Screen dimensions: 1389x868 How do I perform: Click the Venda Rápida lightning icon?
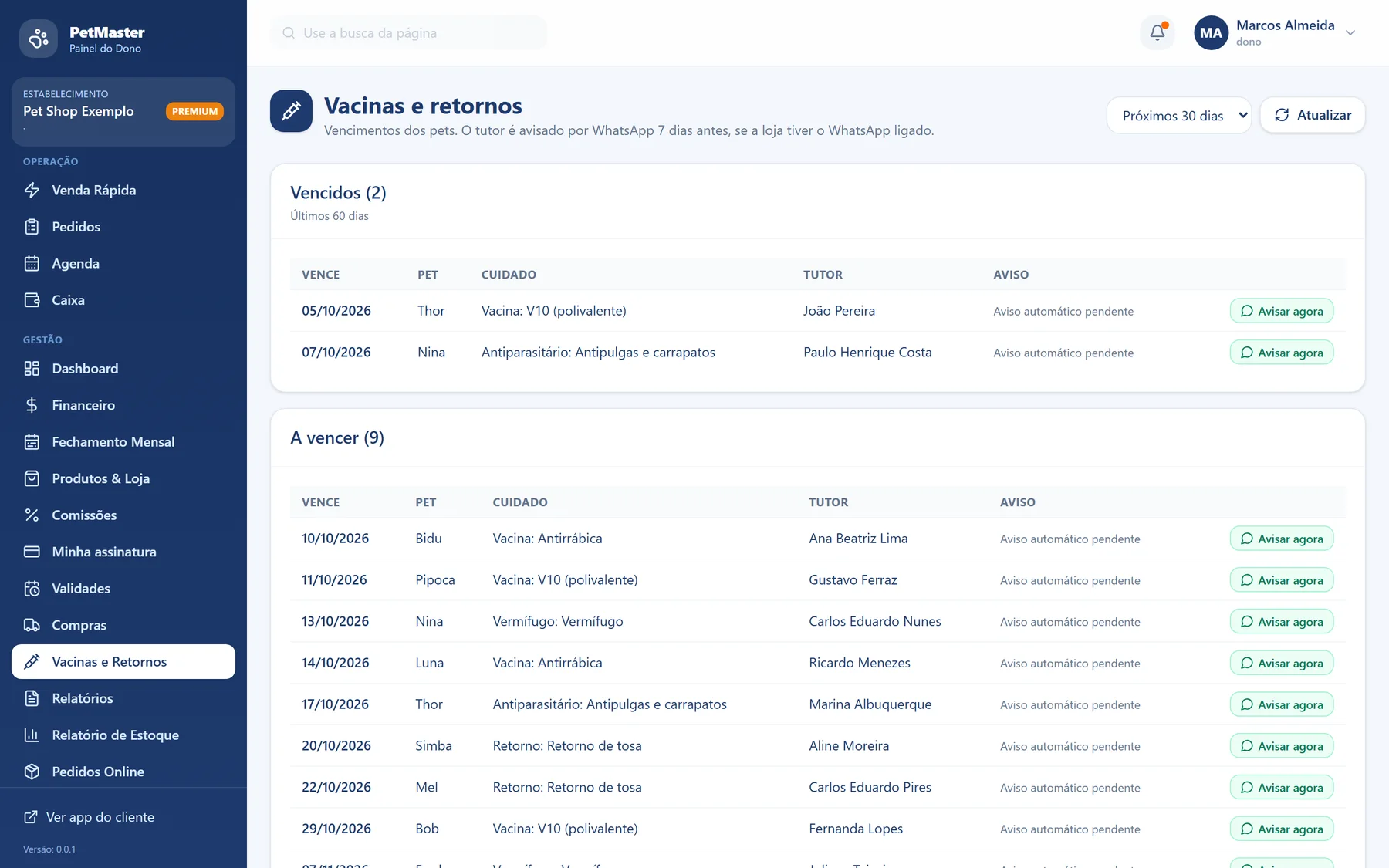point(32,190)
